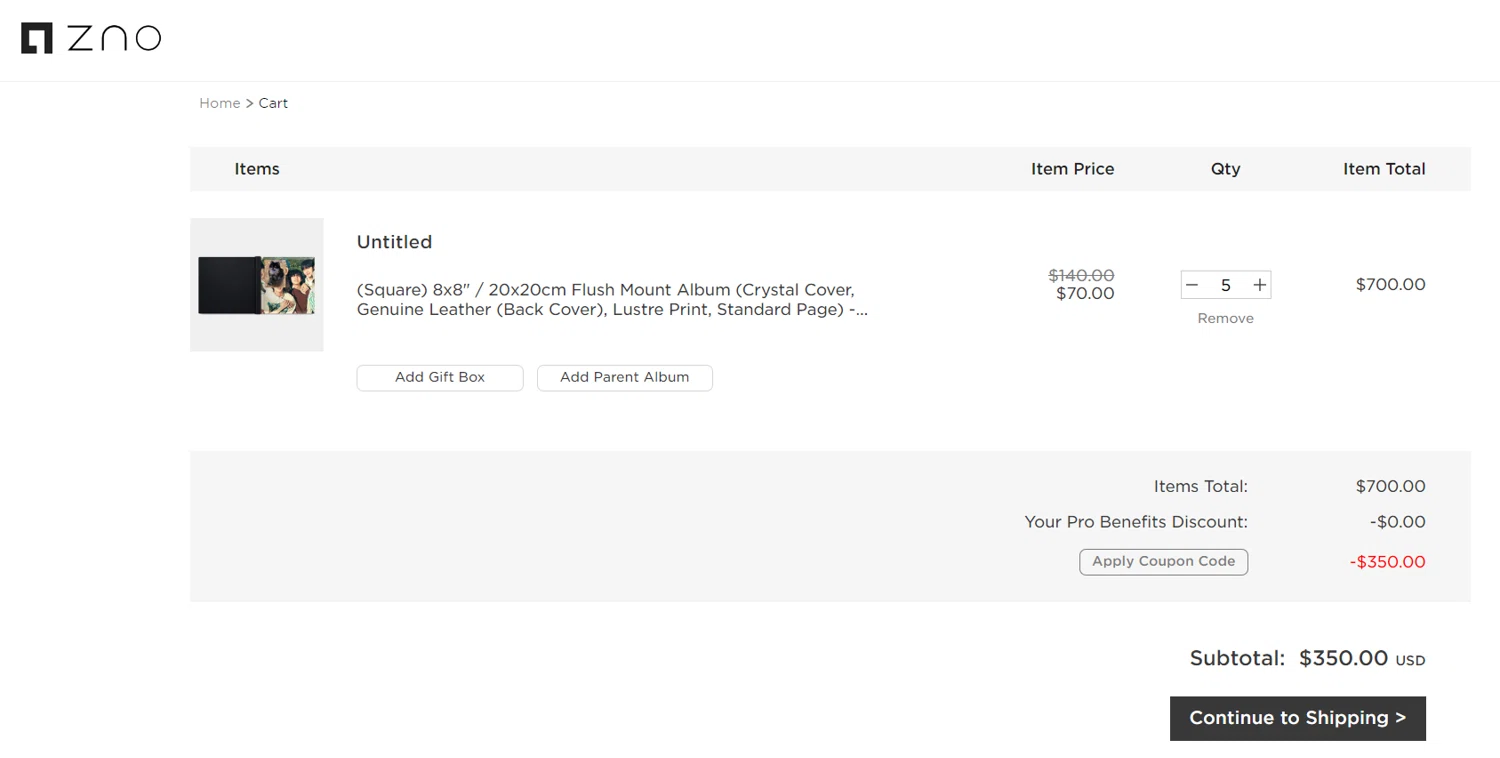Click the Untitled project title

tap(394, 242)
